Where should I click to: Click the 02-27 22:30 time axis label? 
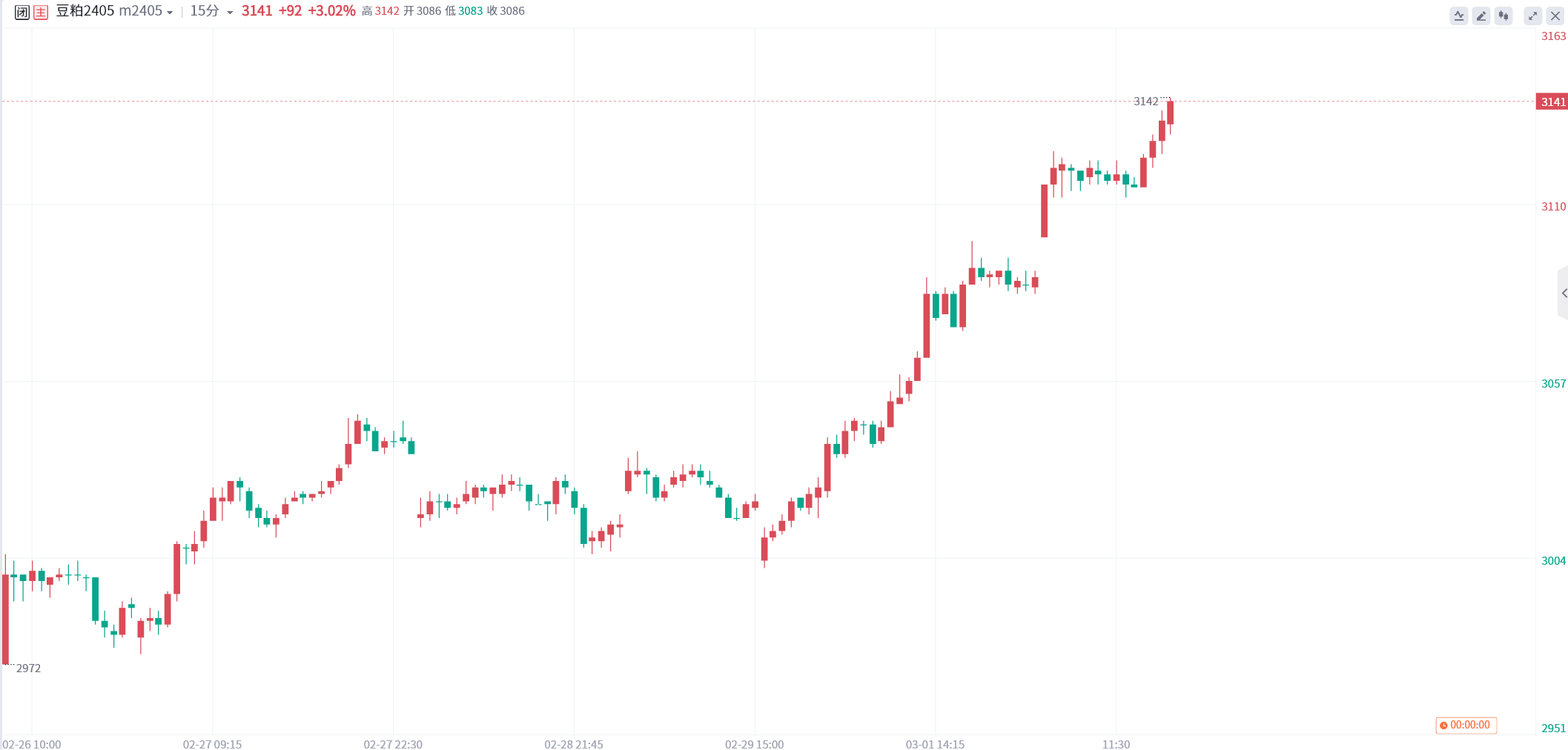(393, 744)
